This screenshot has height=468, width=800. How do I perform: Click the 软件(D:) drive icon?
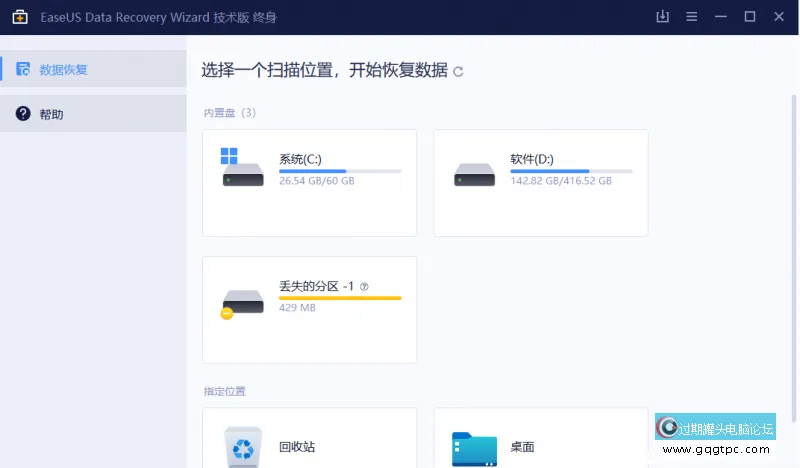pyautogui.click(x=474, y=175)
